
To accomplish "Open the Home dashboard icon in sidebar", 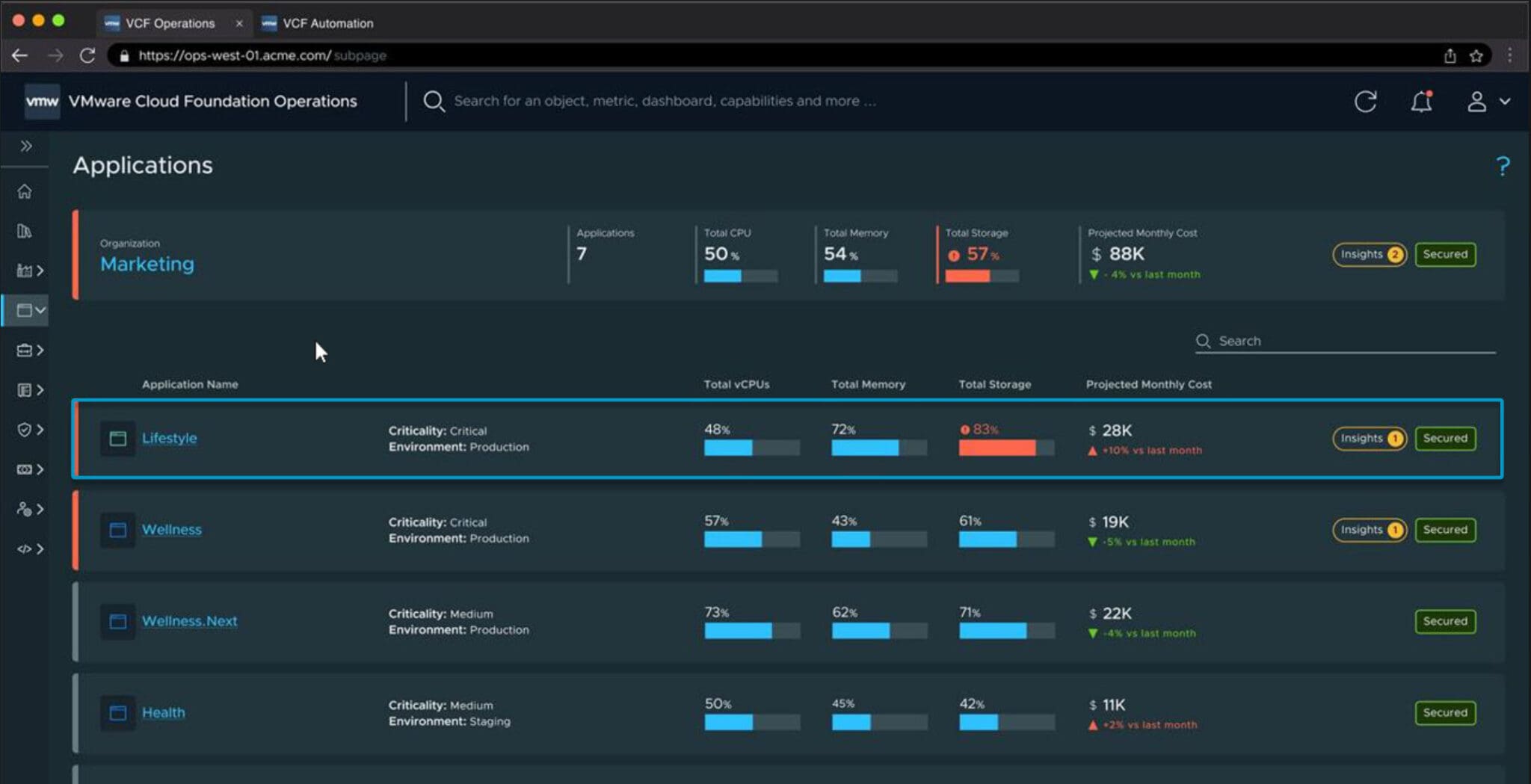I will 25,192.
